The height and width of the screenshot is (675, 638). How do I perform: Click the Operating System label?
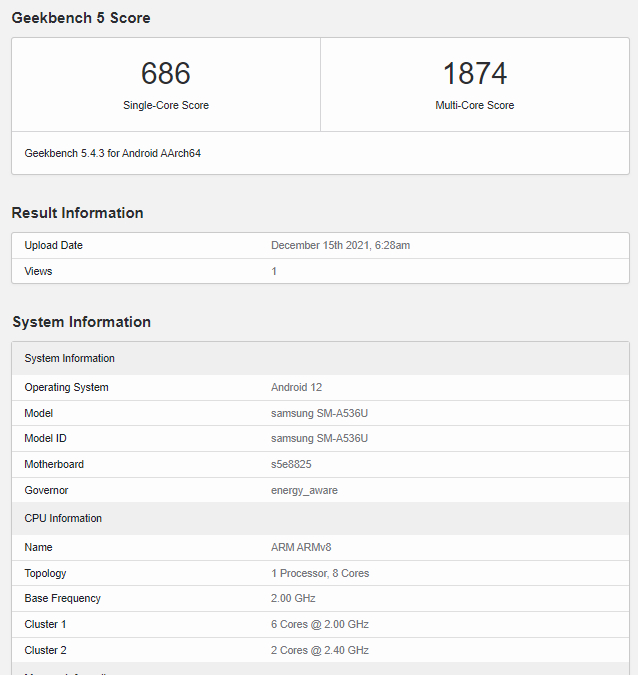(x=66, y=387)
